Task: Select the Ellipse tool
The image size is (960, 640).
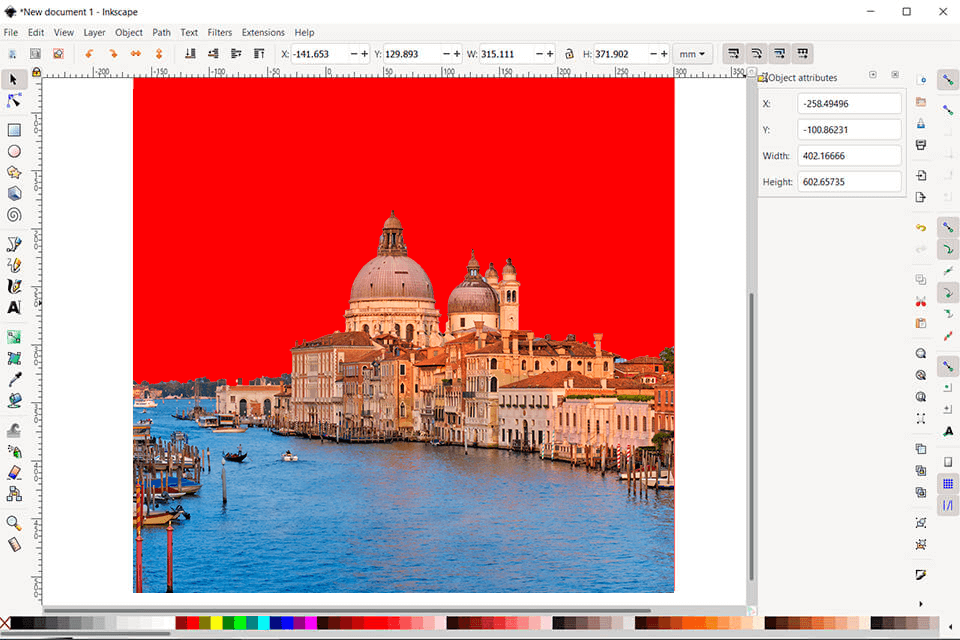Action: [14, 152]
